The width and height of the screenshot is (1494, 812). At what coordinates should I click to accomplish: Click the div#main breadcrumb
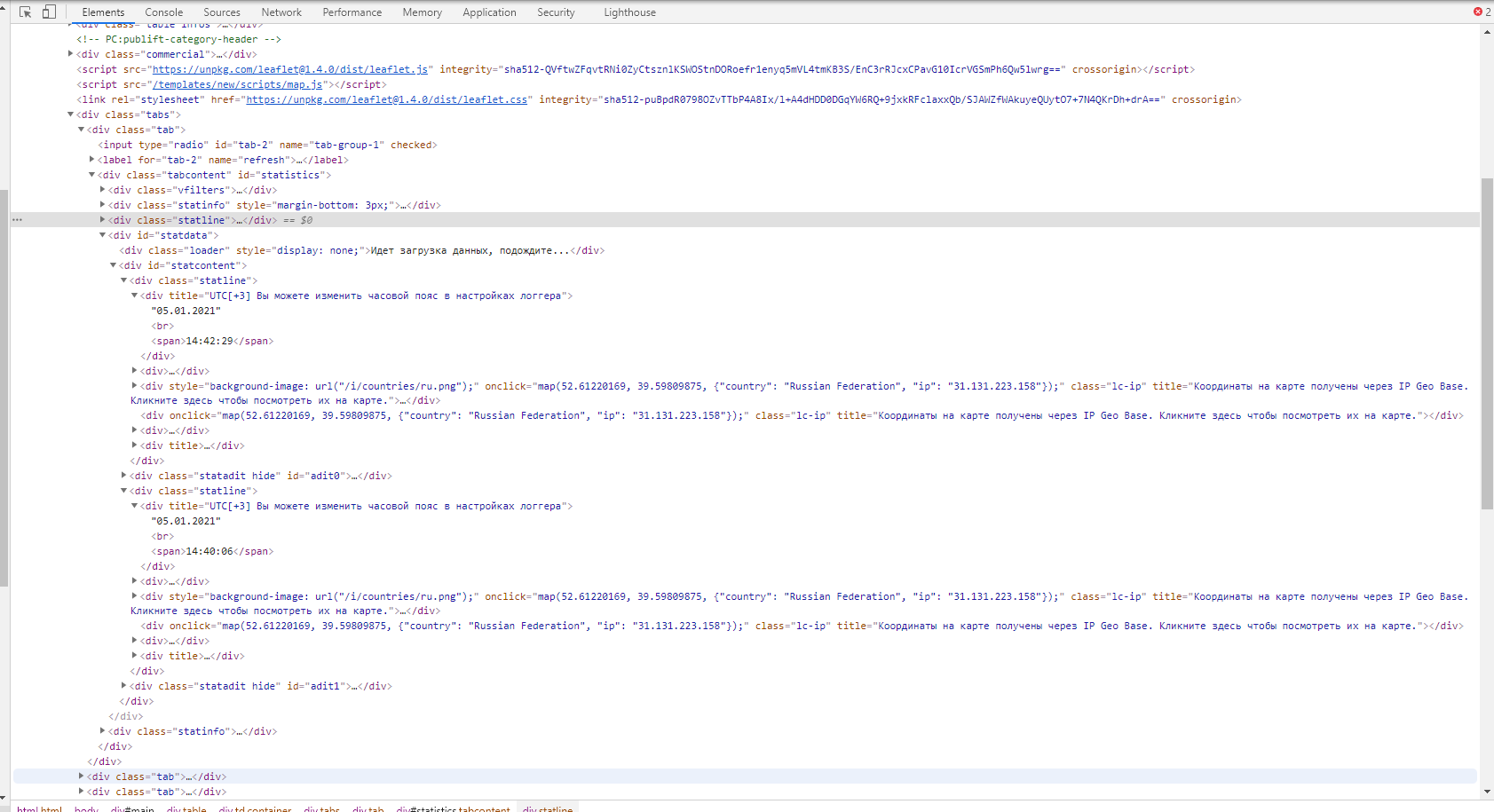[x=132, y=808]
